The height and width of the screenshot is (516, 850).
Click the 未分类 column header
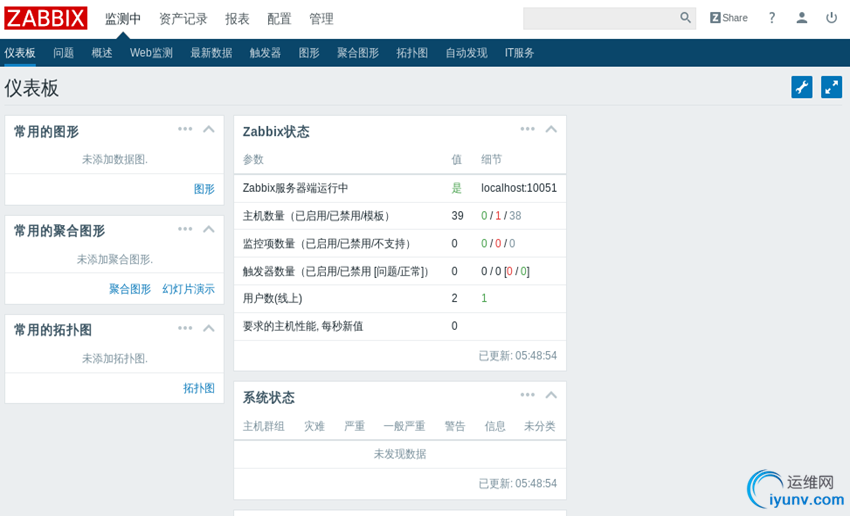tap(539, 426)
